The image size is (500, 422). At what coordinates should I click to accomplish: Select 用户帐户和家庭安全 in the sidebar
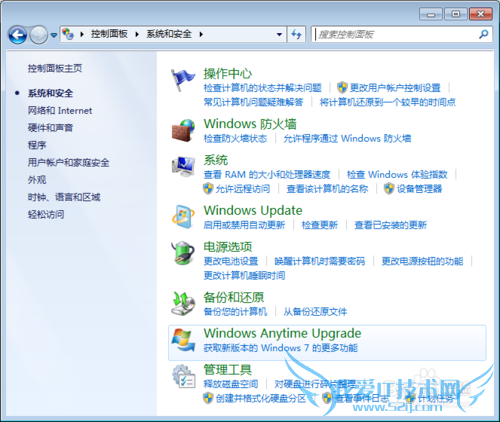coord(69,163)
